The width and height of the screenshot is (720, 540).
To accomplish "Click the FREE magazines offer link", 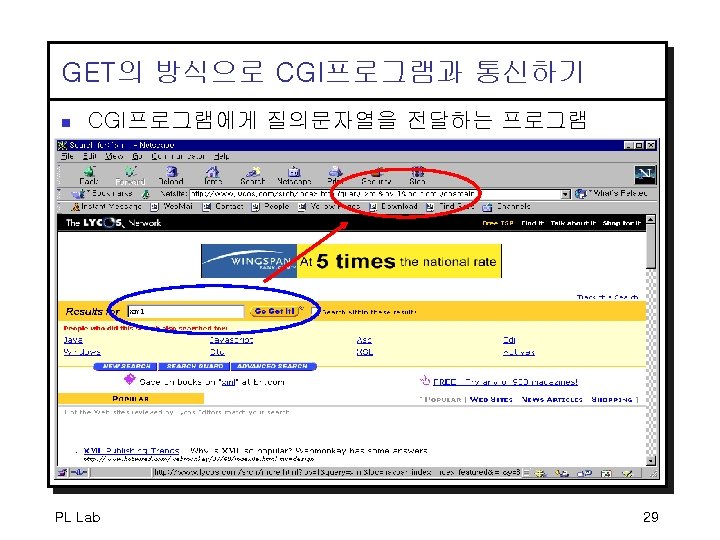I will (505, 382).
